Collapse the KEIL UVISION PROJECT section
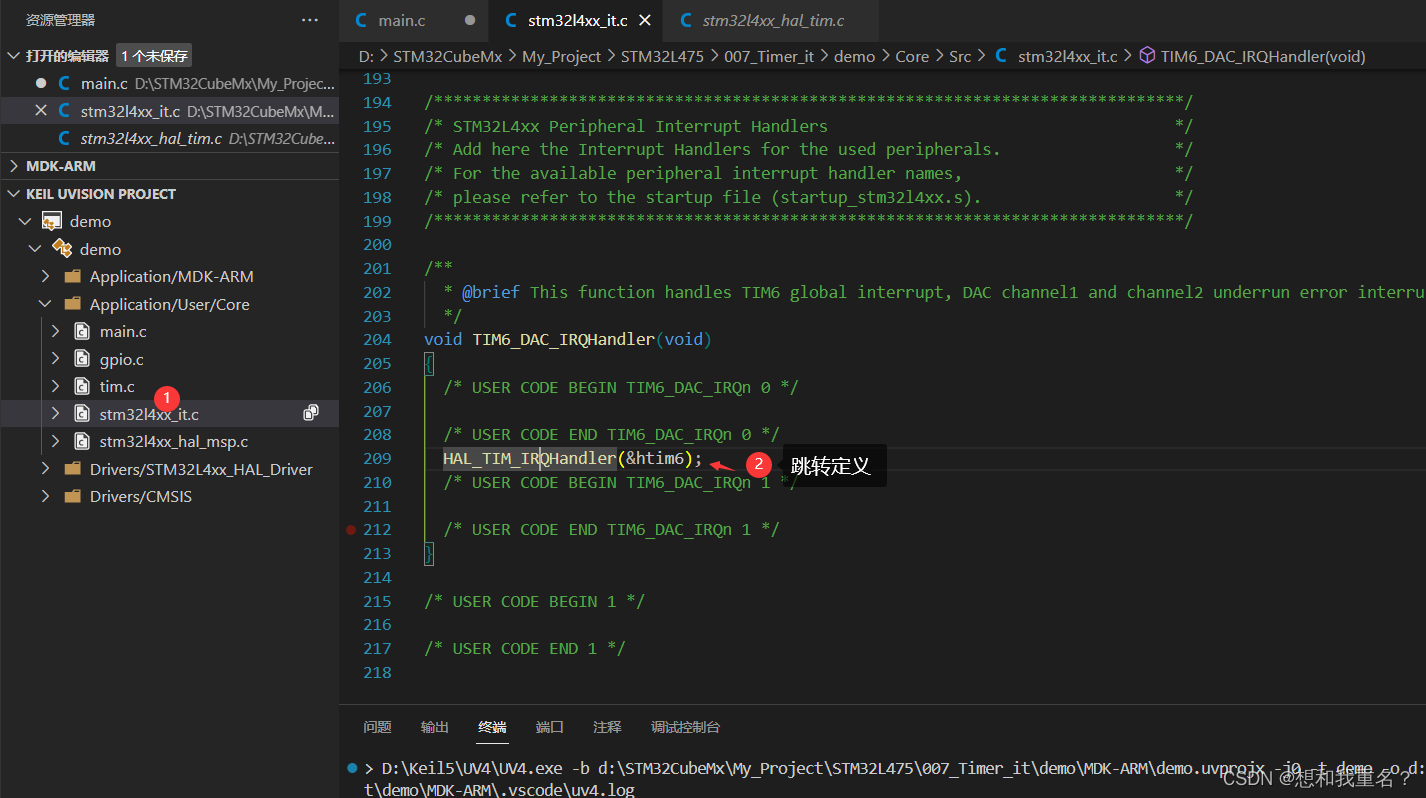Image resolution: width=1426 pixels, height=798 pixels. point(13,194)
